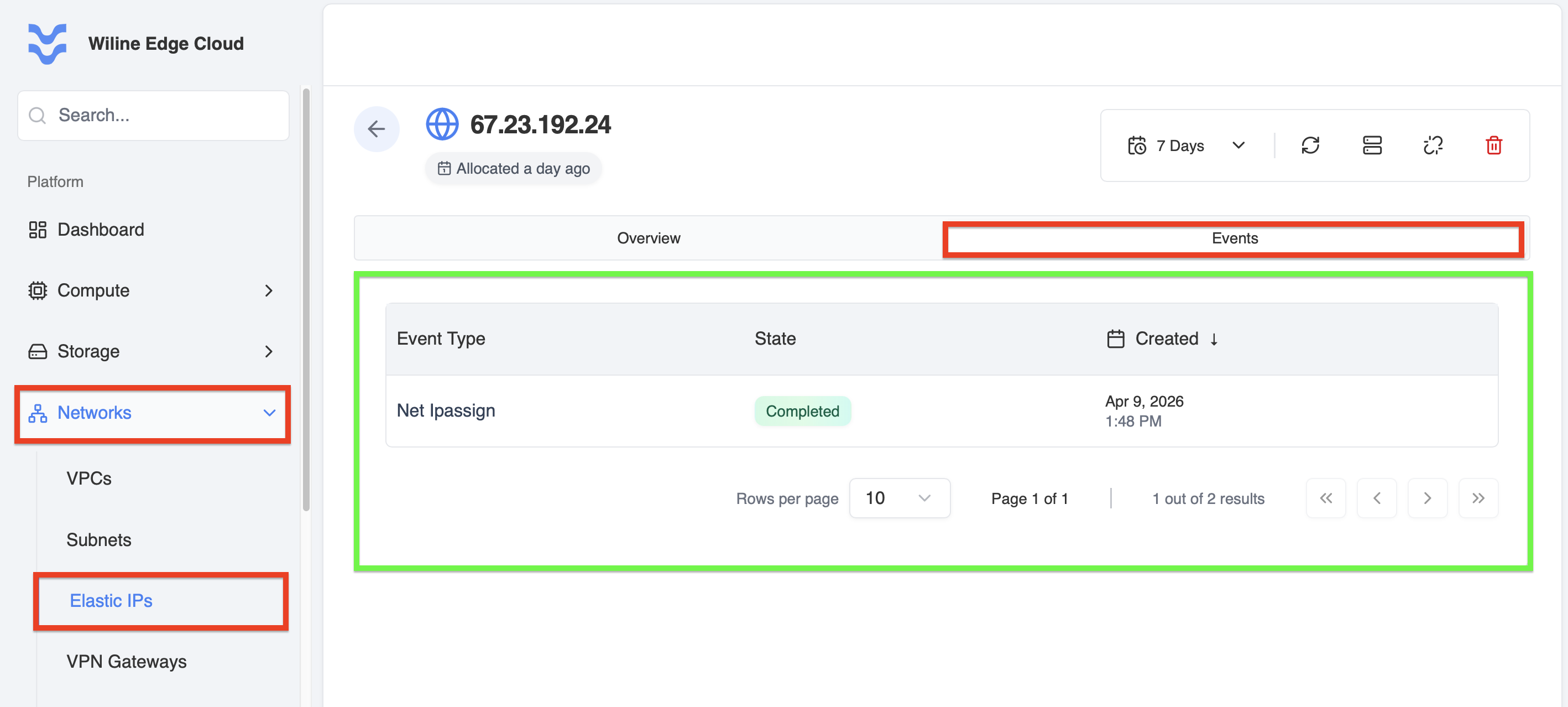Click the Compute chip icon
This screenshot has height=707, width=1568.
[x=38, y=290]
